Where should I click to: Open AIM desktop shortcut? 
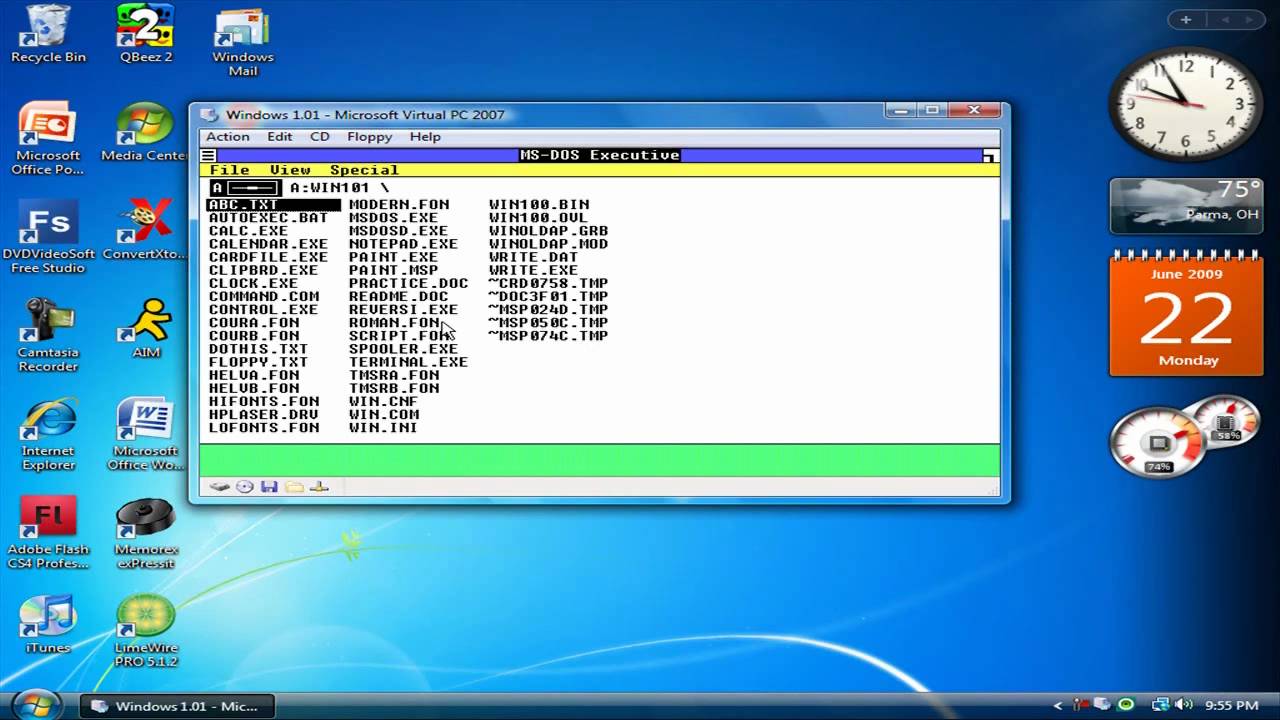(x=146, y=328)
